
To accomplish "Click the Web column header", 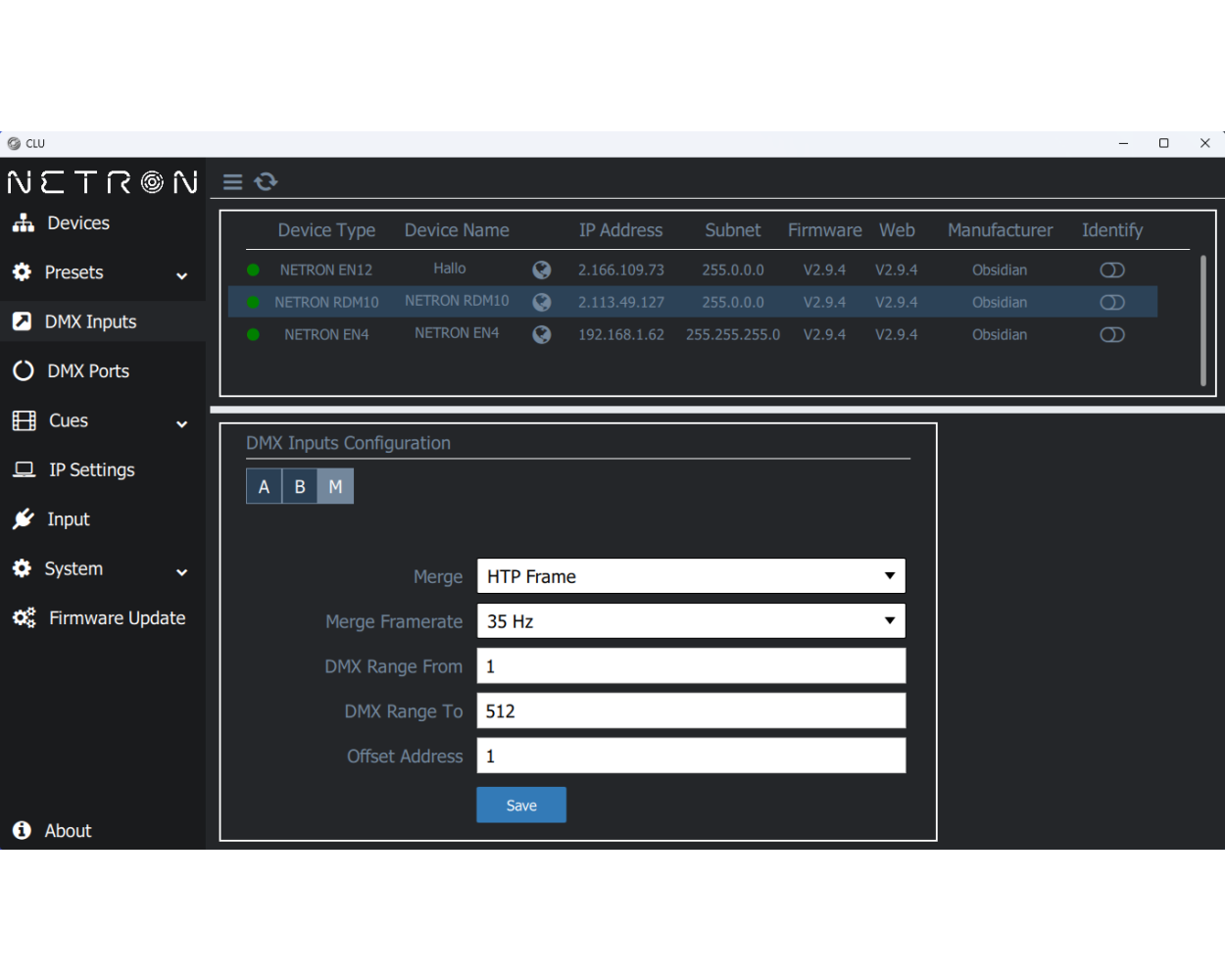I will pyautogui.click(x=897, y=230).
